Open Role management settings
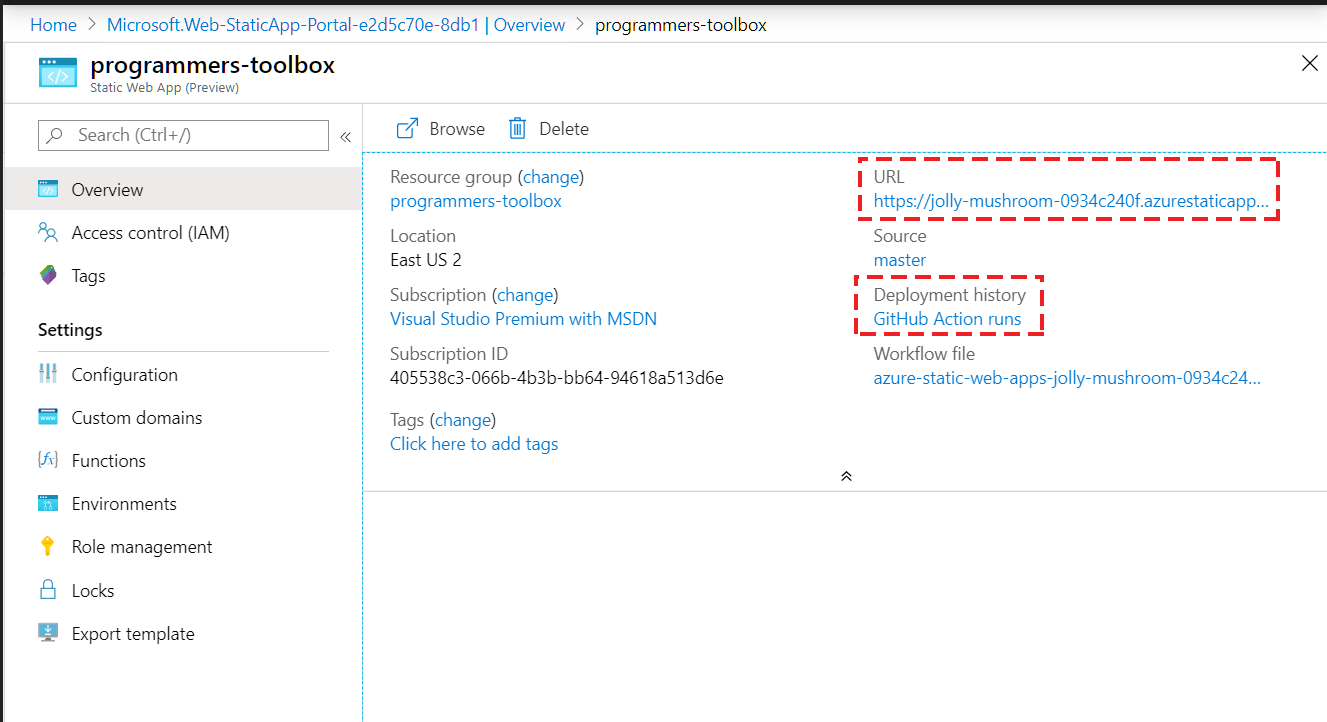 tap(181, 546)
